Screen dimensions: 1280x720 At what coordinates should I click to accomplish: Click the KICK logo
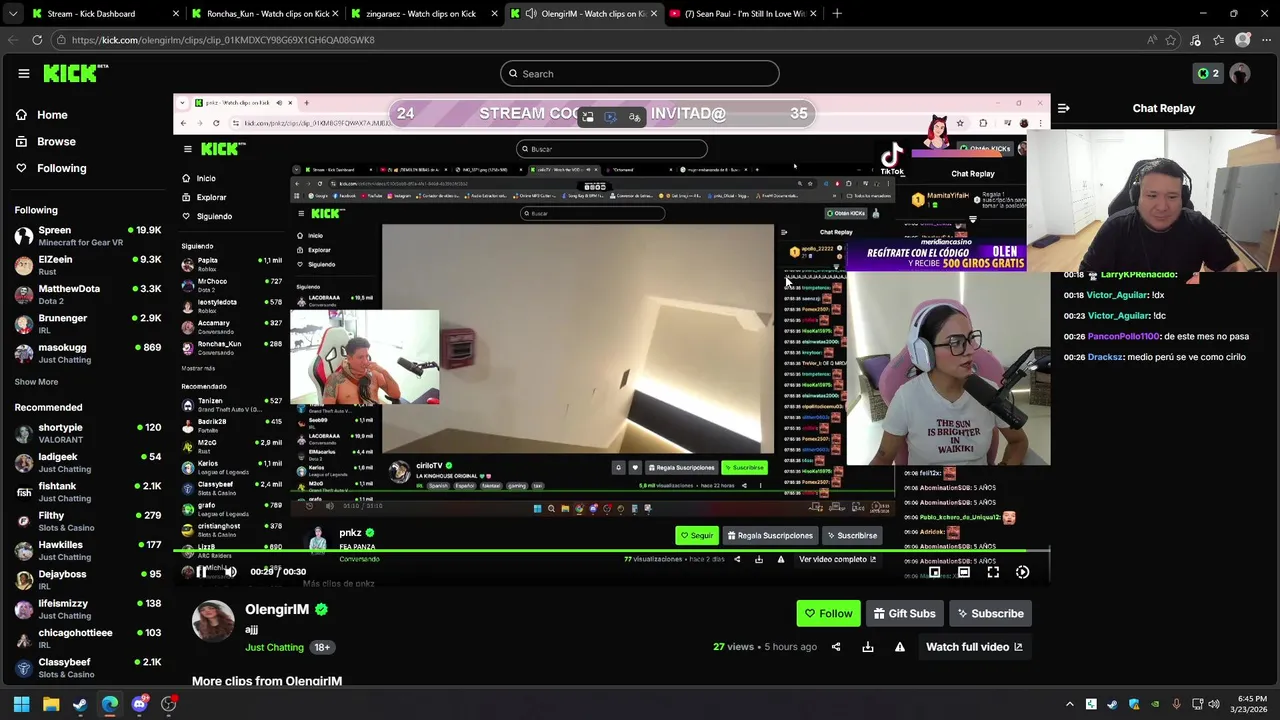76,73
